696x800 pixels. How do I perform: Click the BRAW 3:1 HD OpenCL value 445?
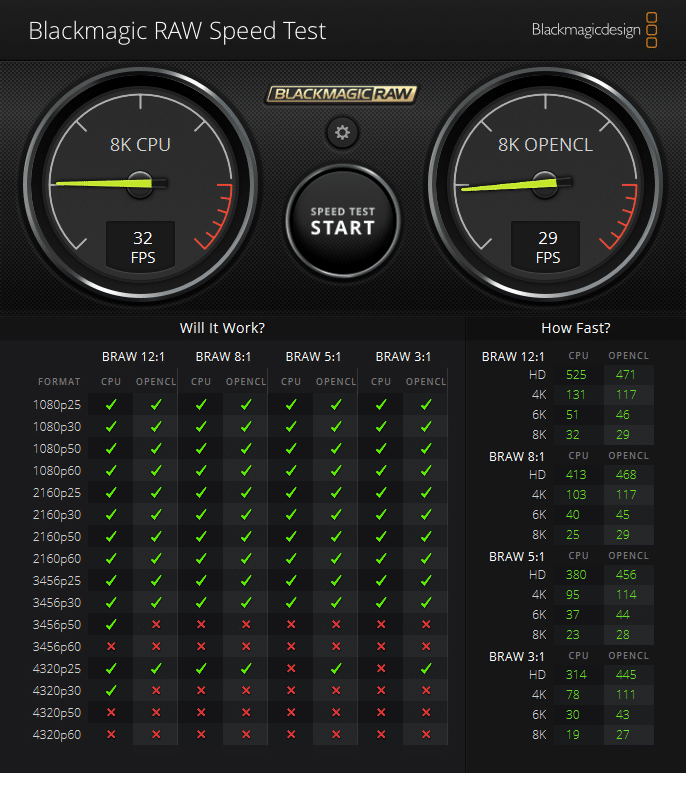coord(626,675)
